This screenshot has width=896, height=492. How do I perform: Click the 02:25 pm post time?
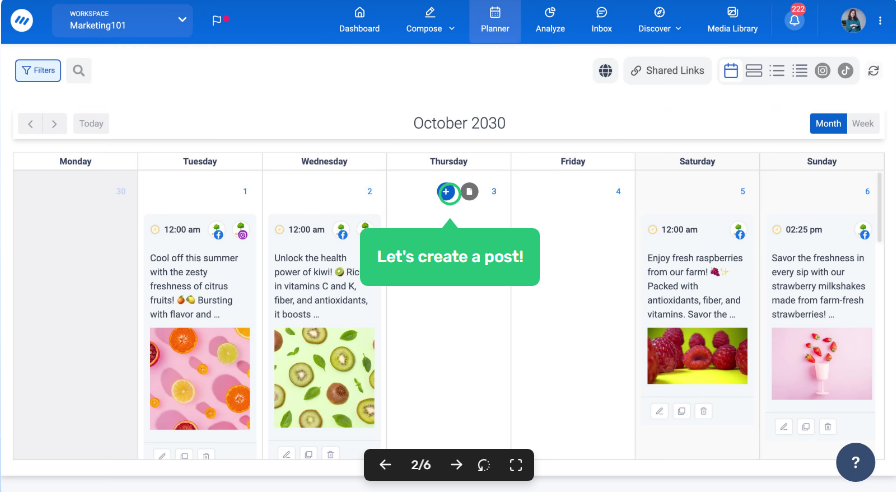(x=803, y=230)
